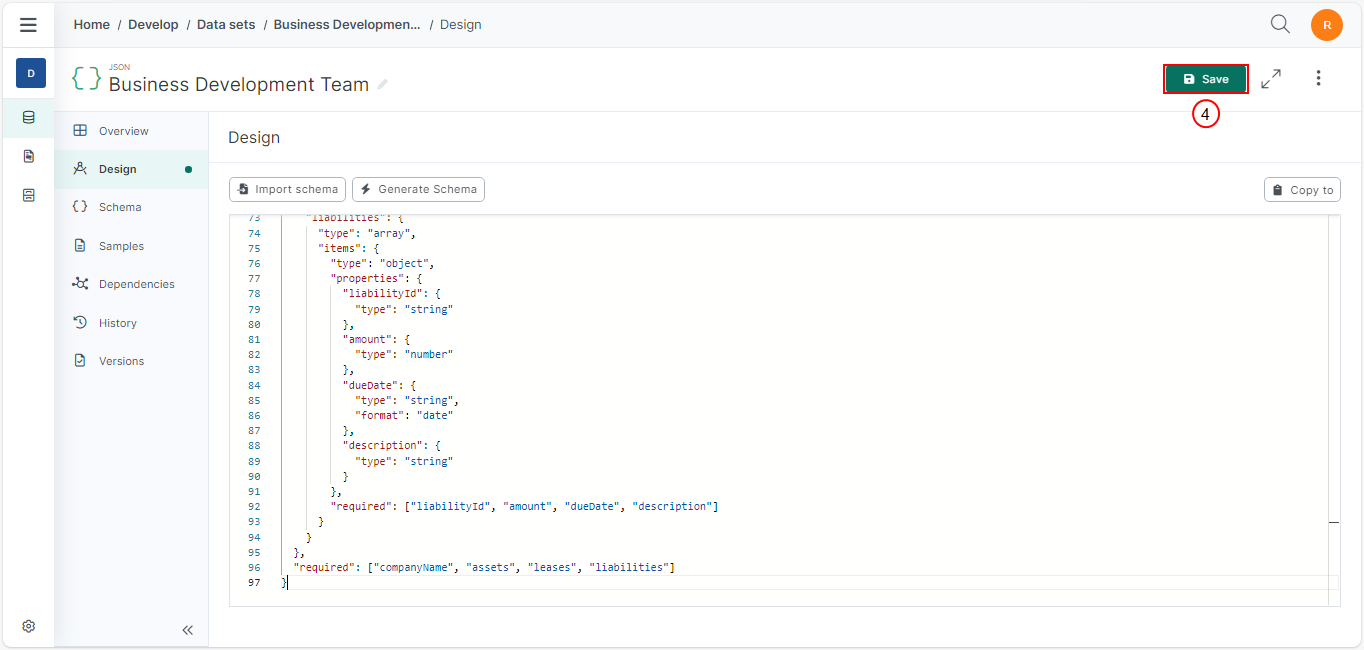The width and height of the screenshot is (1364, 650).
Task: Edit the title with pencil icon
Action: [383, 85]
